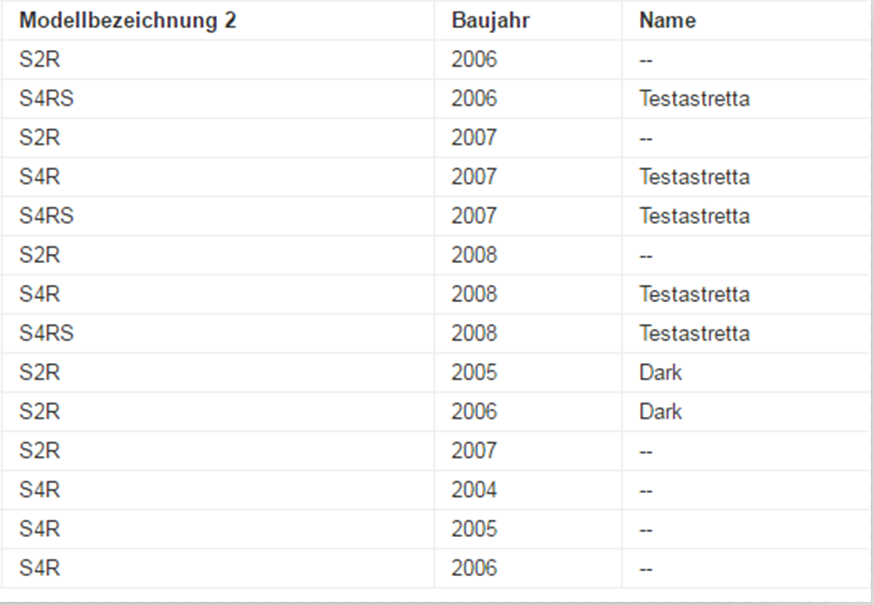874x605 pixels.
Task: Select the 2008 year cell of the S2R row
Action: [x=474, y=255]
